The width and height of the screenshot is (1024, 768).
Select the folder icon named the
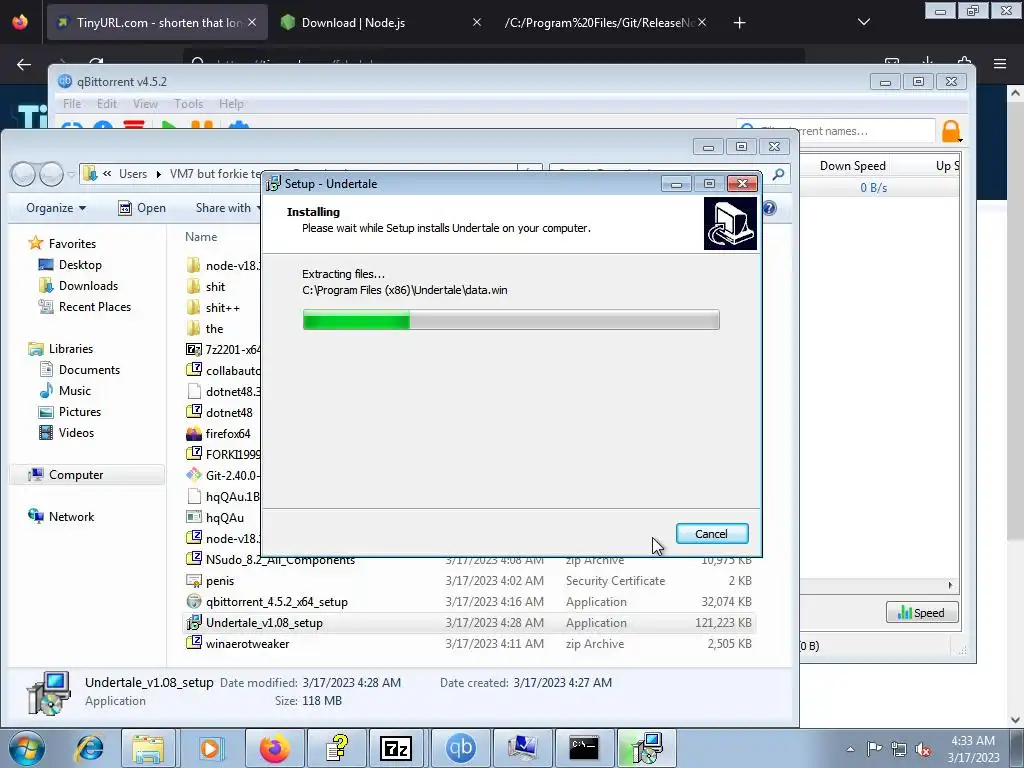pyautogui.click(x=193, y=328)
